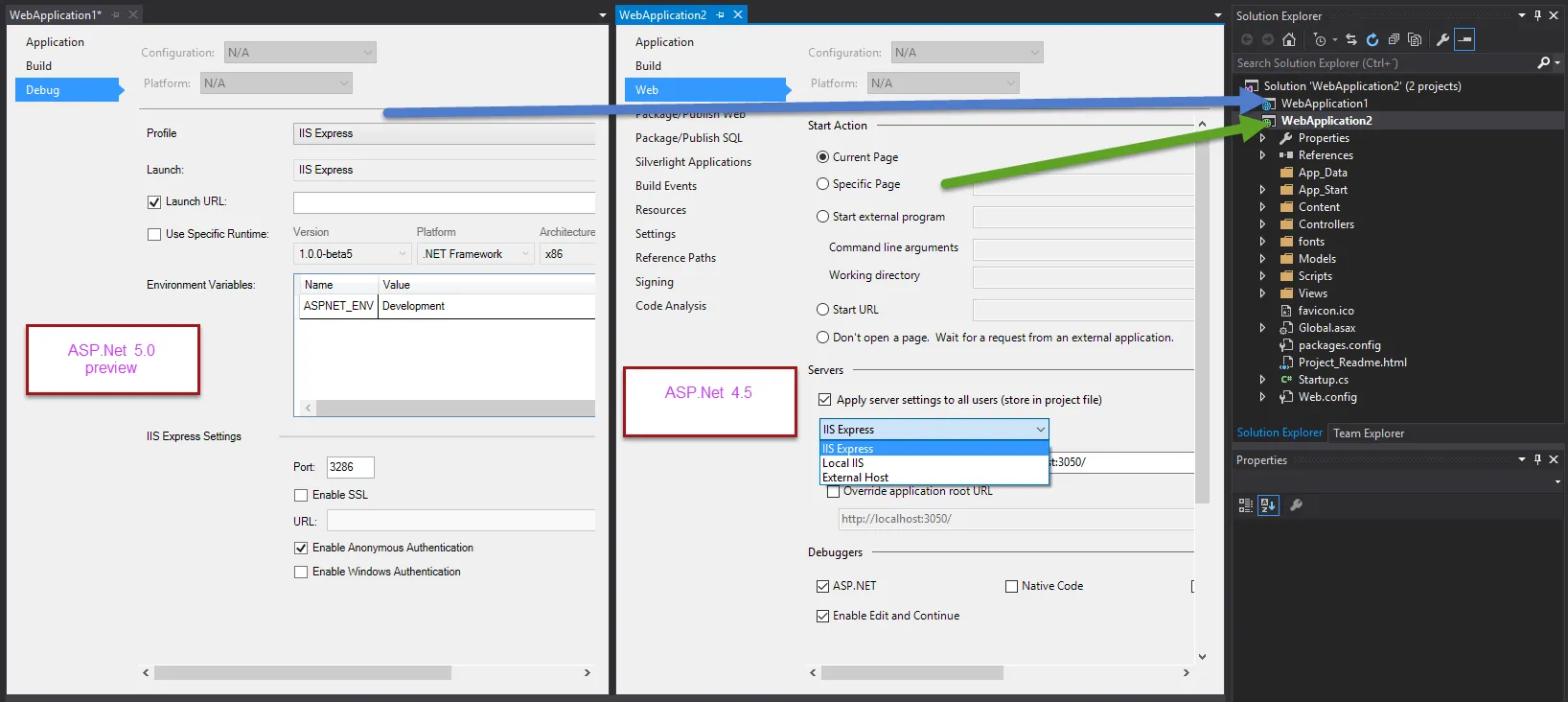1568x702 pixels.
Task: Select Web.config in Solution Explorer
Action: (1327, 397)
